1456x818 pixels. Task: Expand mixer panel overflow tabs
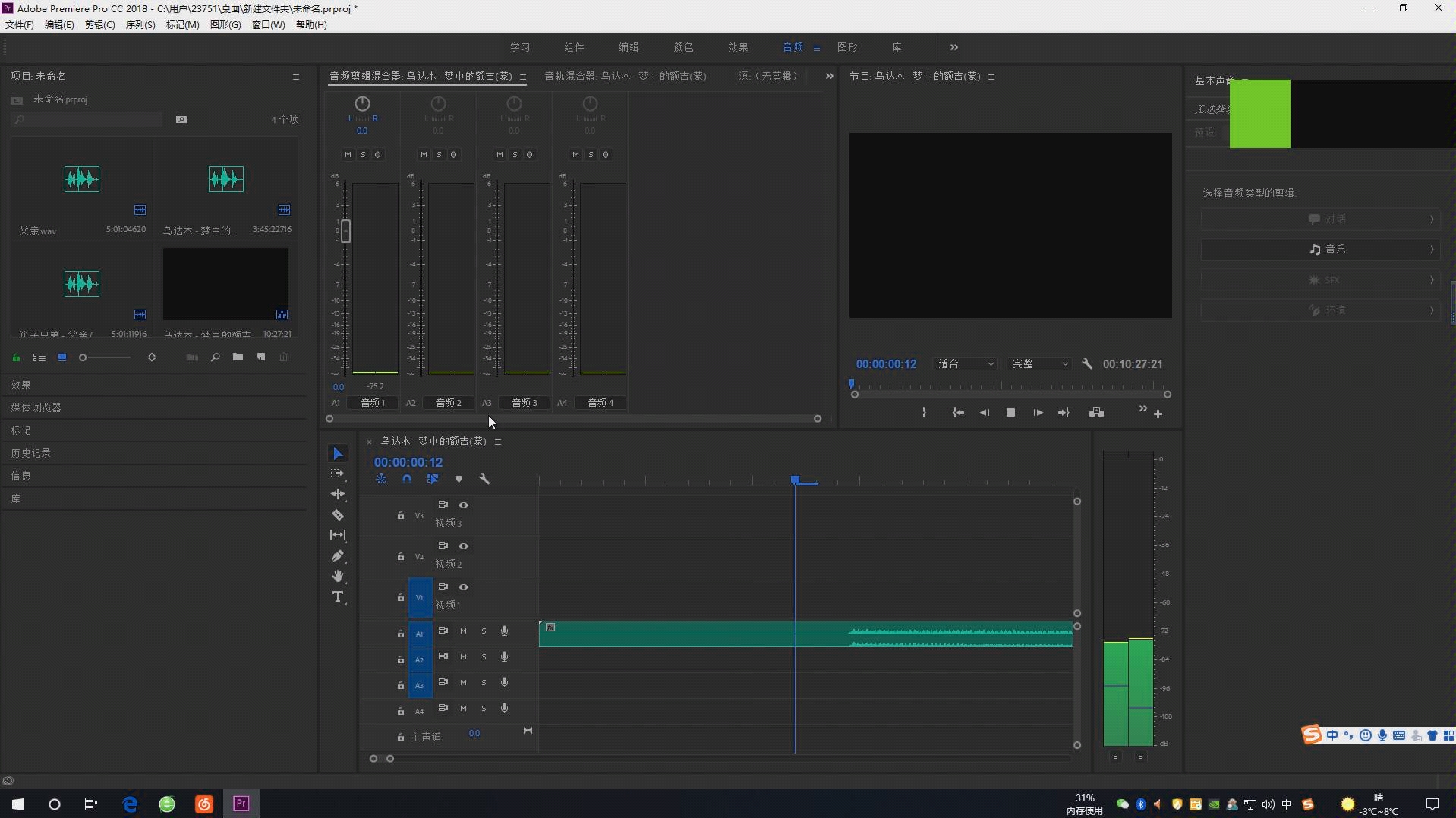click(829, 76)
